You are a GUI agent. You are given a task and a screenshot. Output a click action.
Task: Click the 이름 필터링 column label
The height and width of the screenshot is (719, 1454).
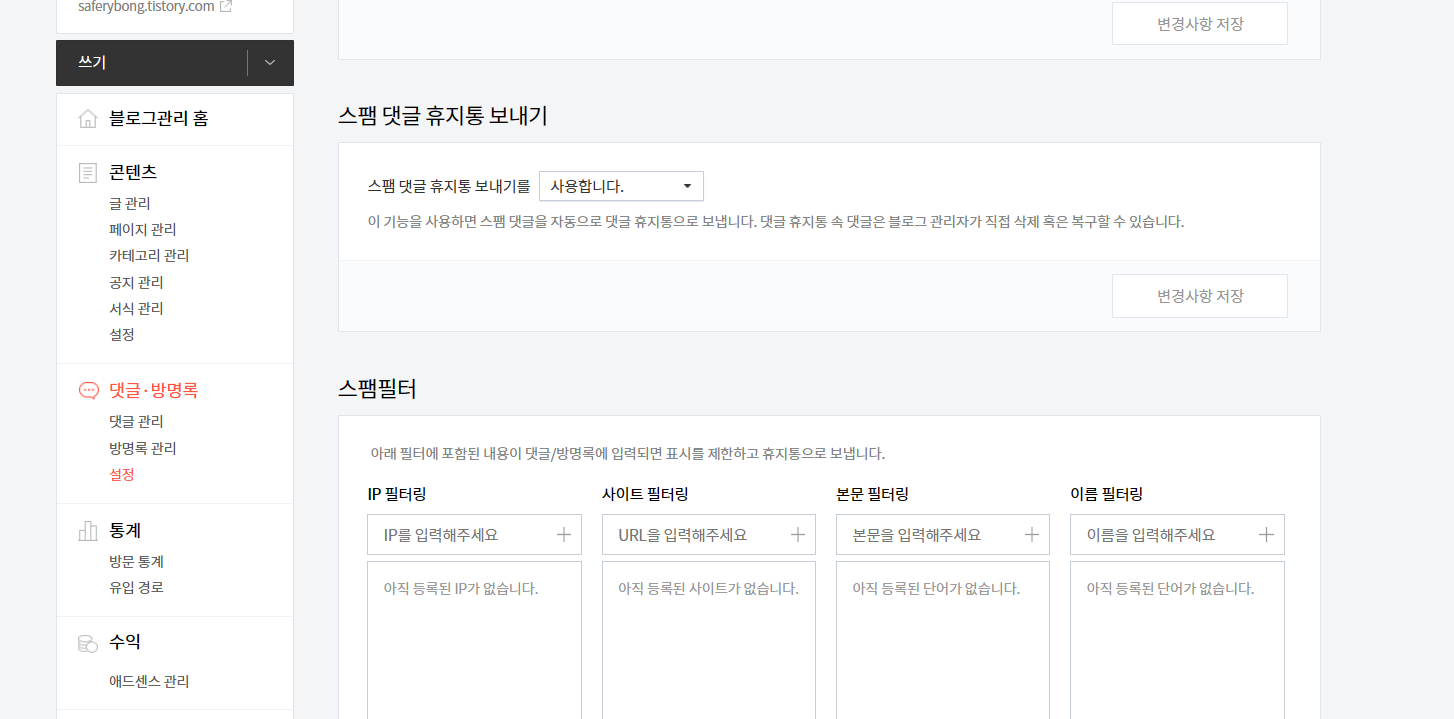pos(1106,494)
